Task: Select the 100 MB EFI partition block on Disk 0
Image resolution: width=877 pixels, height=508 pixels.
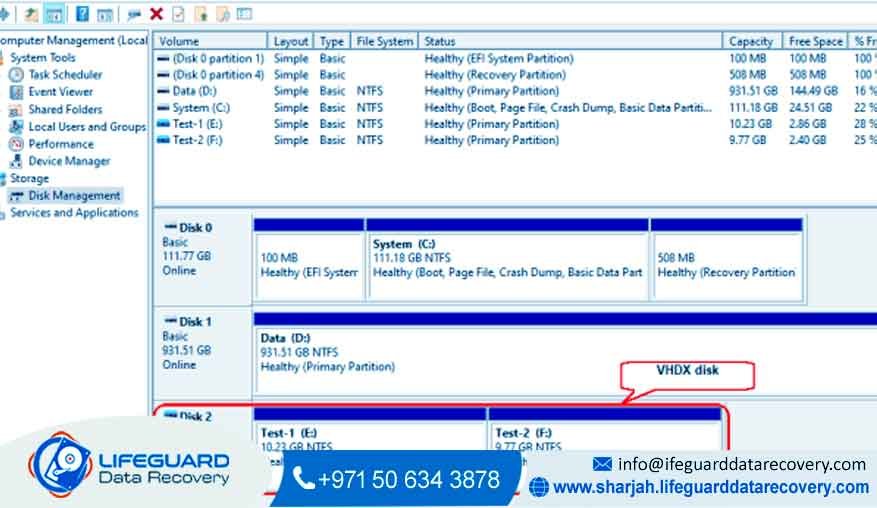Action: (x=309, y=260)
